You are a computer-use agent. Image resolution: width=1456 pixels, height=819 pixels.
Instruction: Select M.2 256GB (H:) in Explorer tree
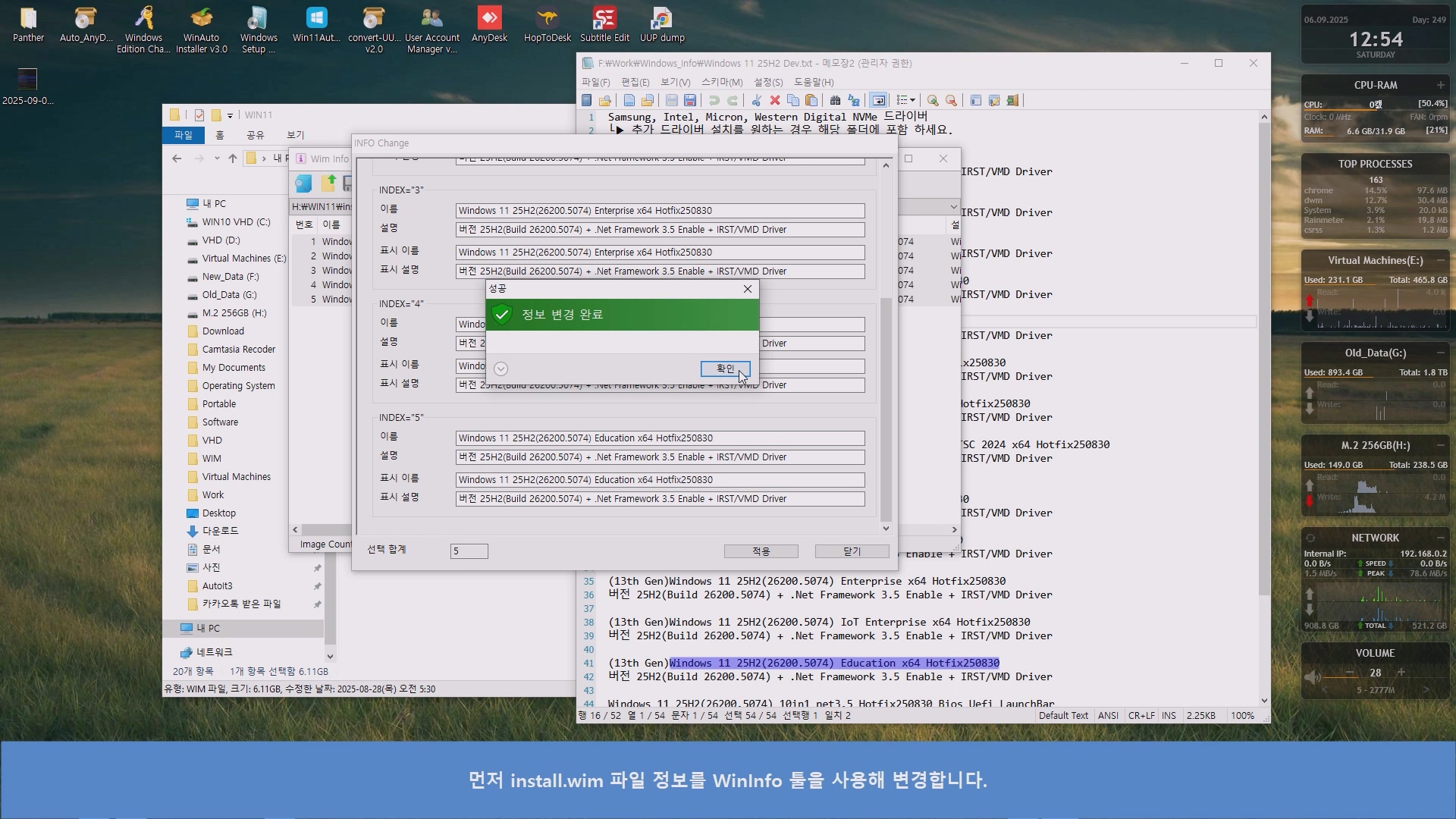coord(234,313)
